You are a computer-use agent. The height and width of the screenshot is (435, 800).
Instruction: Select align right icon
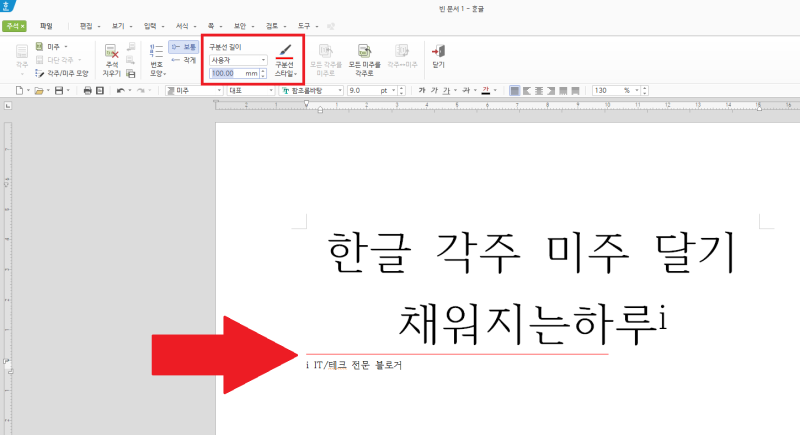[x=551, y=91]
